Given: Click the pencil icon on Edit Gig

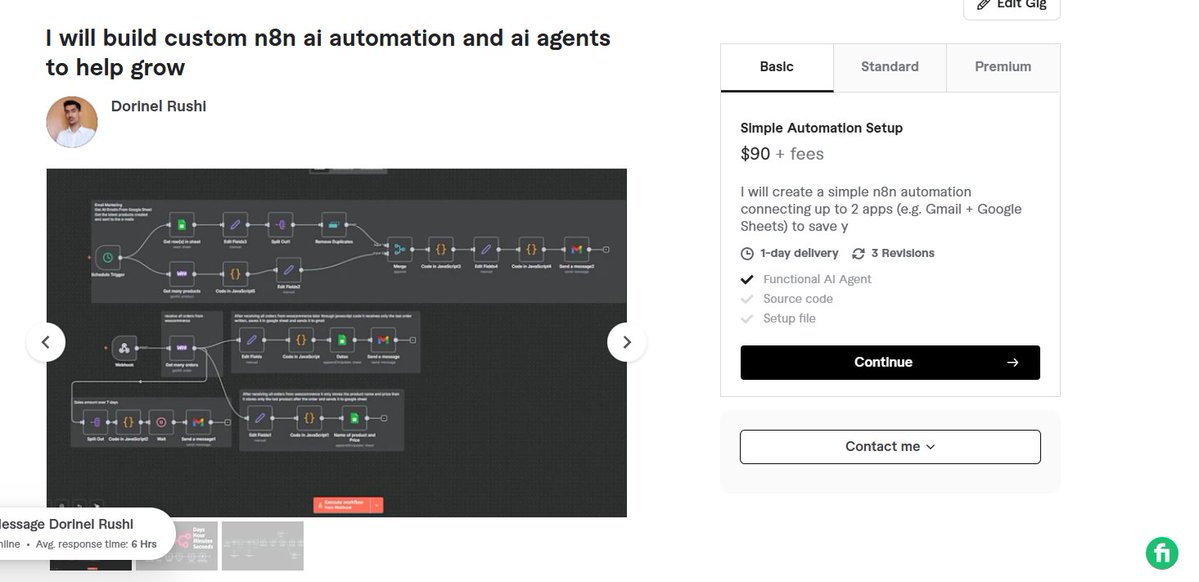Looking at the screenshot, I should pyautogui.click(x=983, y=5).
